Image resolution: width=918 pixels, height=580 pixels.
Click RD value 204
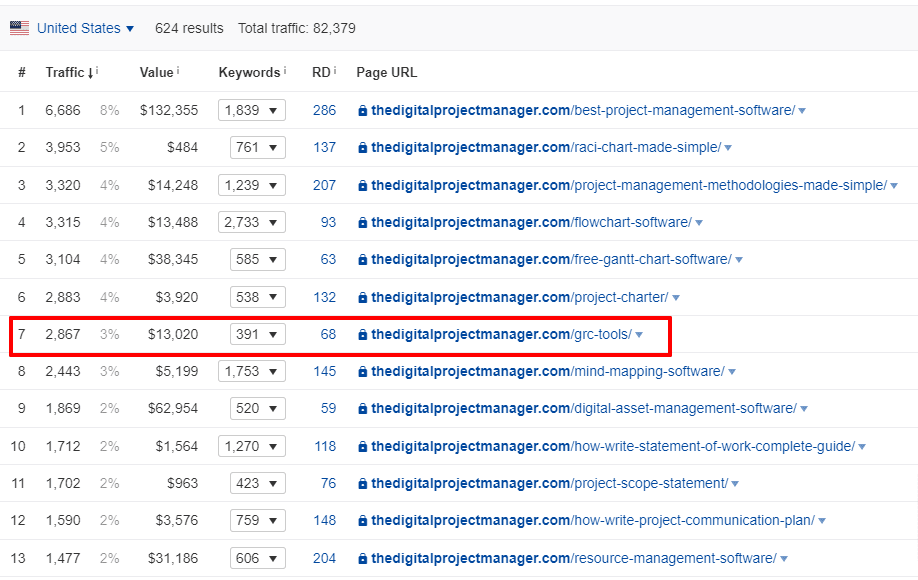point(324,558)
